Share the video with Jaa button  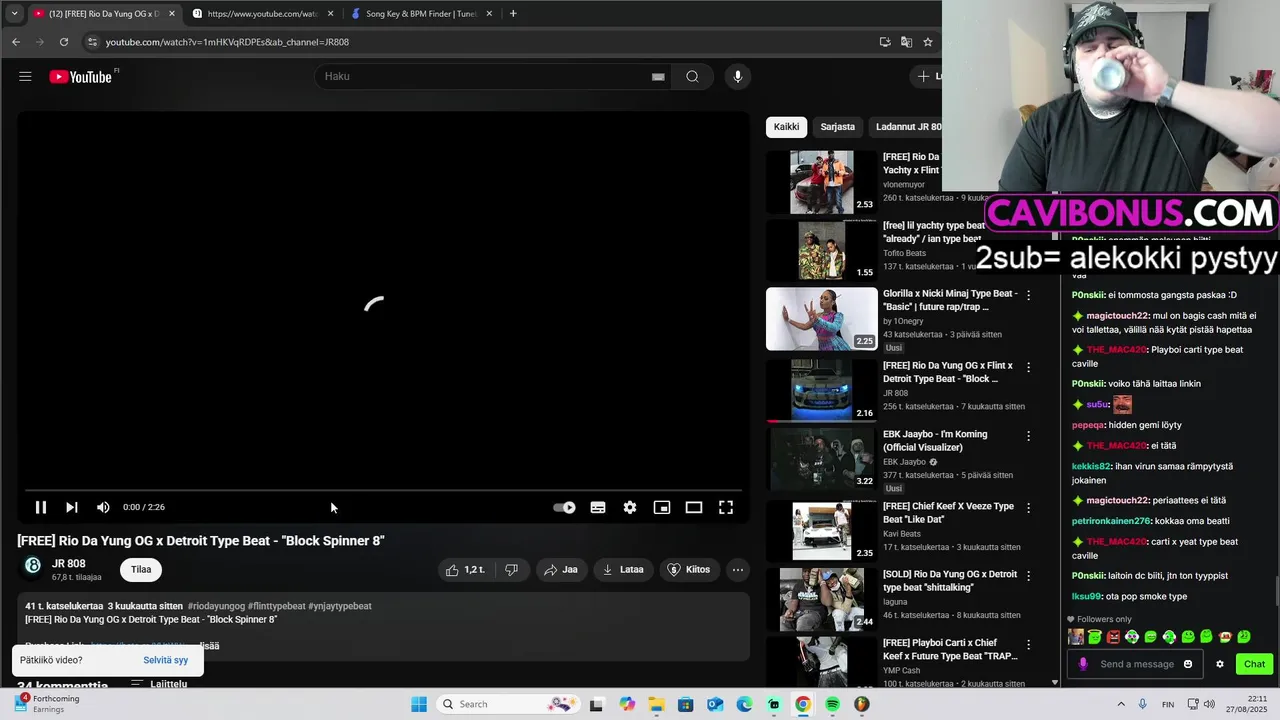(561, 570)
